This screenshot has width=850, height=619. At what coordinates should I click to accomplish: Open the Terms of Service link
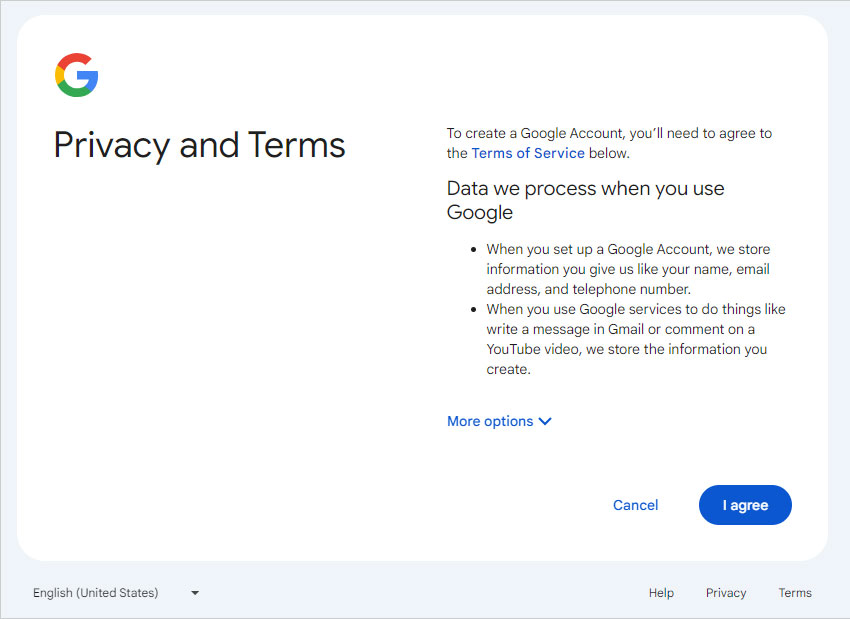[x=528, y=153]
